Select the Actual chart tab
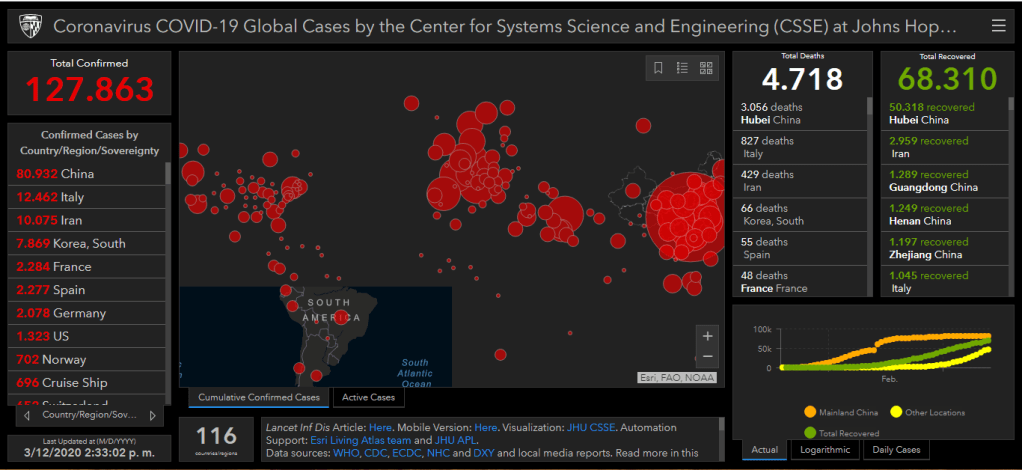This screenshot has width=1022, height=470. (764, 450)
